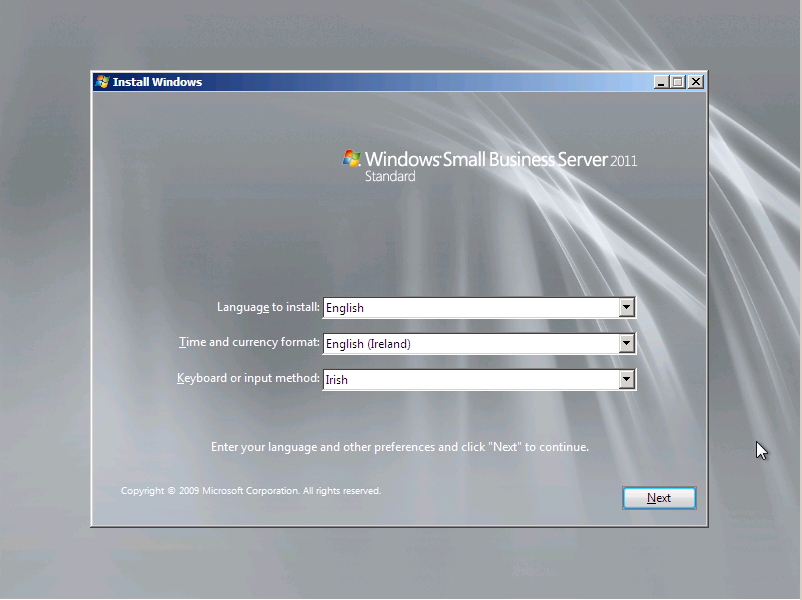
Task: Click the Install Windows title text
Action: tap(157, 82)
